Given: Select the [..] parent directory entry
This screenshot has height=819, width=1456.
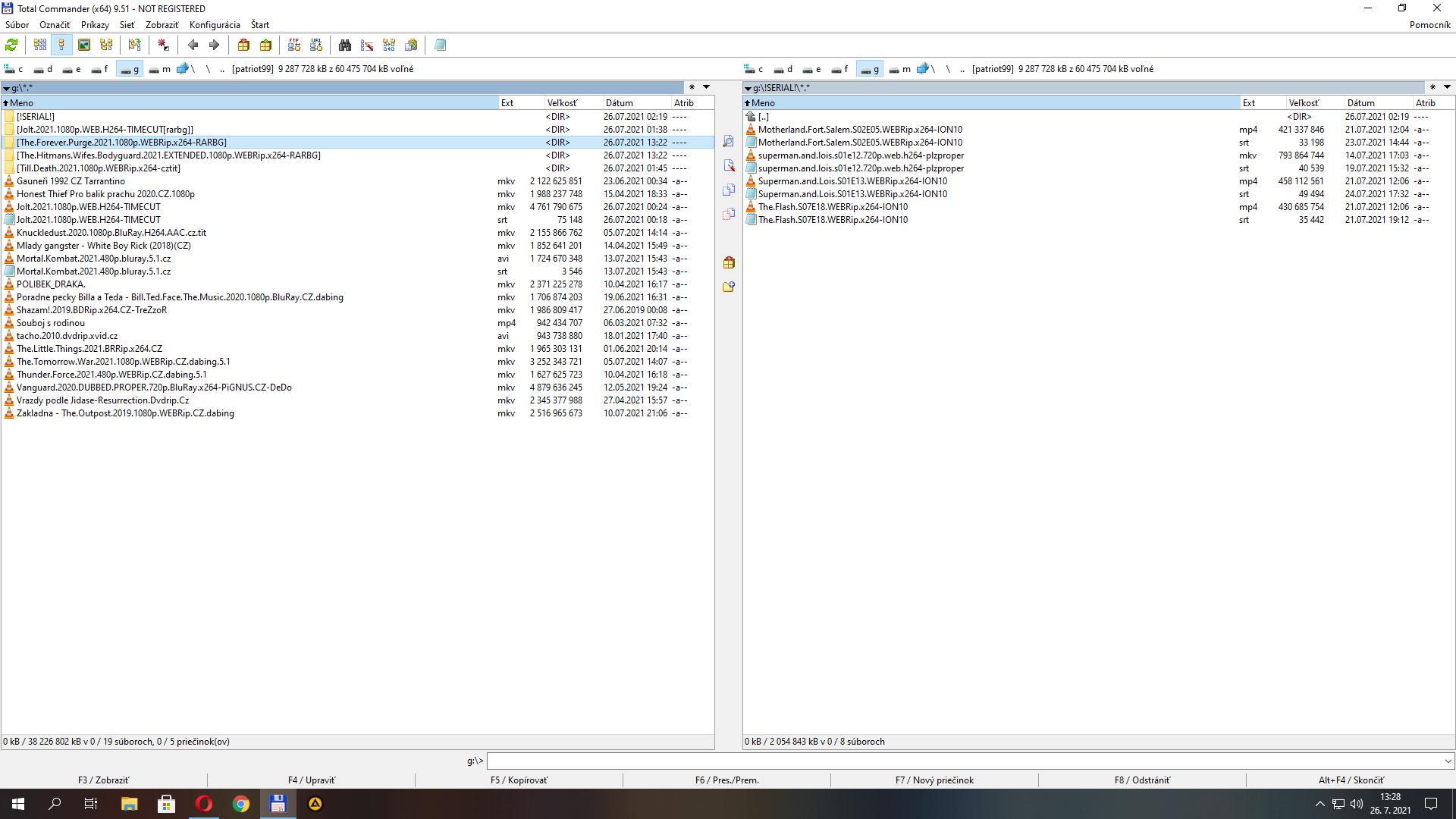Looking at the screenshot, I should (1098, 117).
